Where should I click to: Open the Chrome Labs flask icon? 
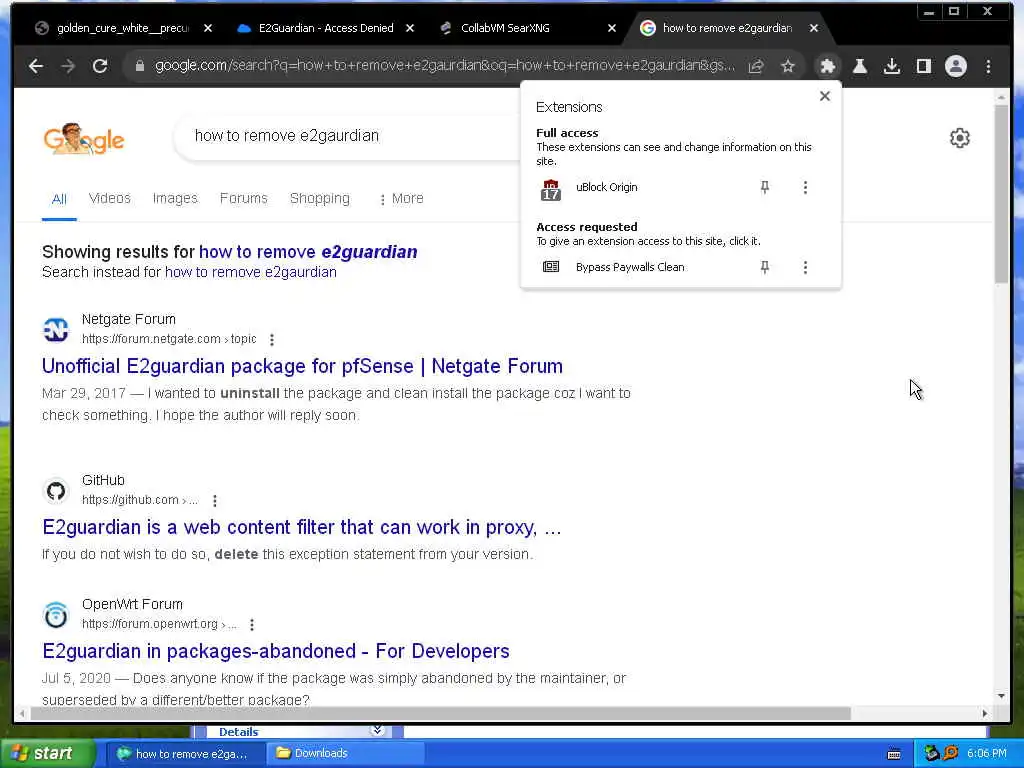click(x=859, y=66)
